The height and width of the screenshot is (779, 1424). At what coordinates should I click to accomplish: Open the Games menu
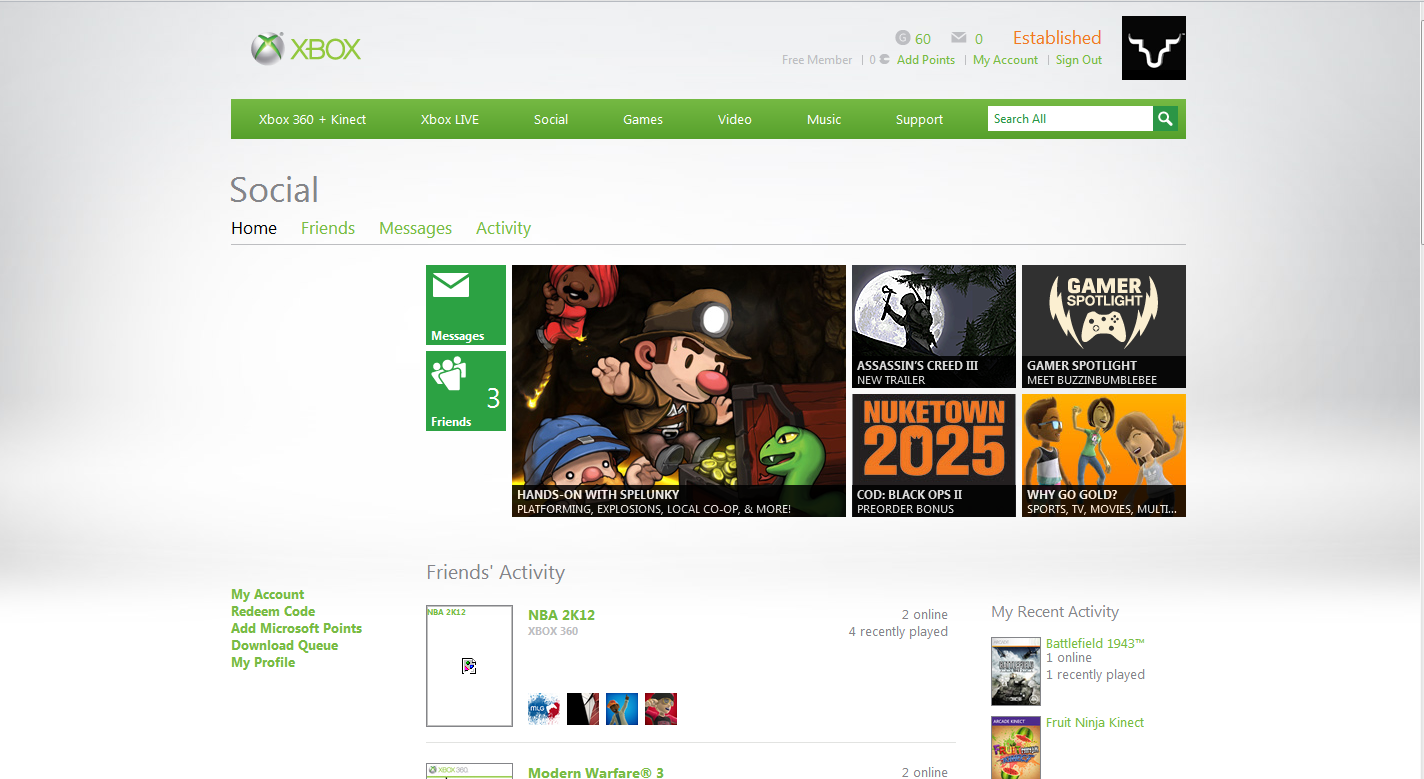point(643,119)
